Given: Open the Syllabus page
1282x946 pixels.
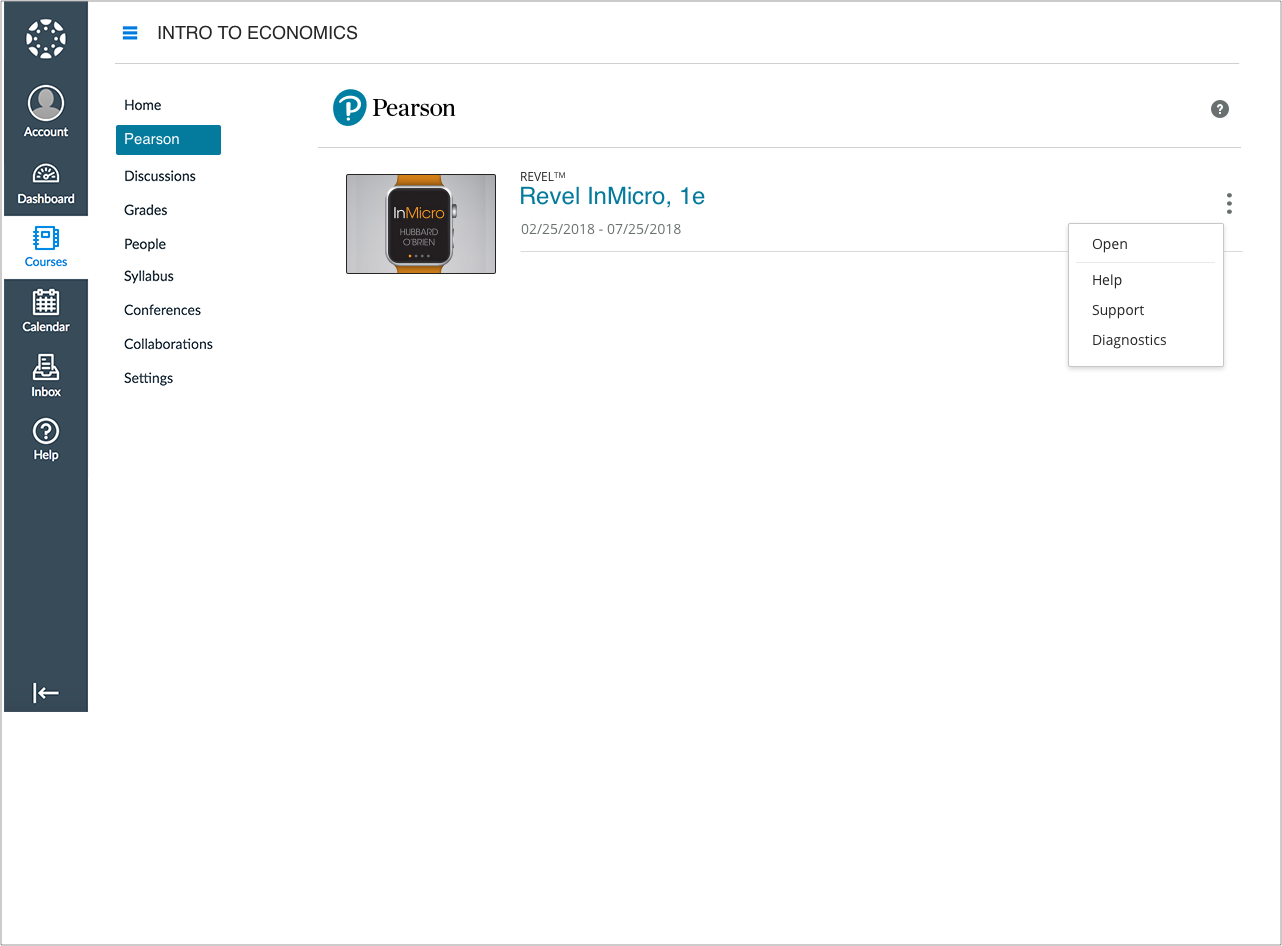Looking at the screenshot, I should (x=149, y=276).
